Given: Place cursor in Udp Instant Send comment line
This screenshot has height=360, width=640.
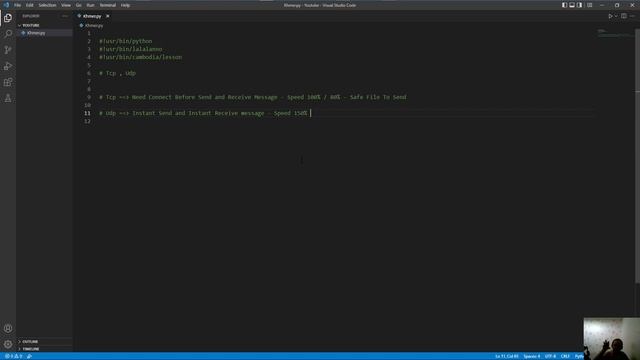Looking at the screenshot, I should (203, 113).
